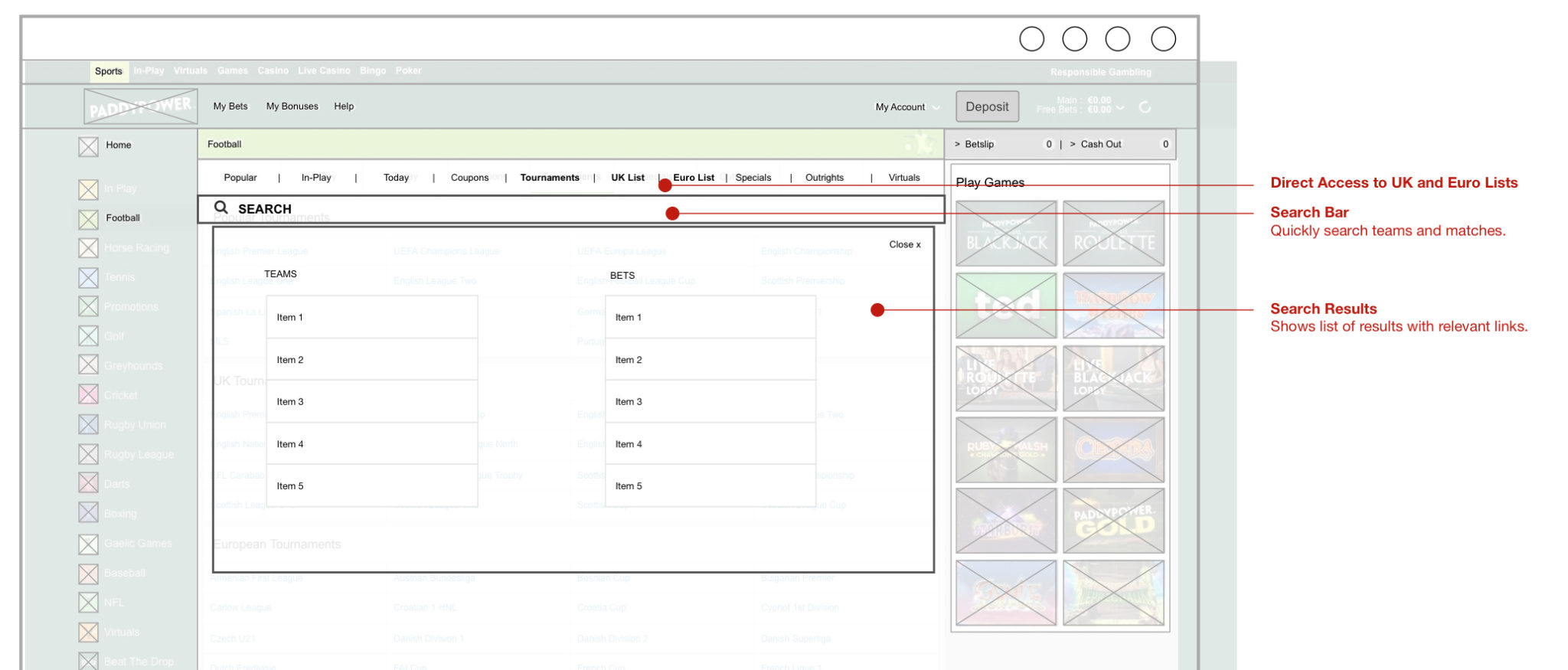Image resolution: width=1568 pixels, height=670 pixels.
Task: Click the NFL sidebar icon
Action: pyautogui.click(x=88, y=603)
